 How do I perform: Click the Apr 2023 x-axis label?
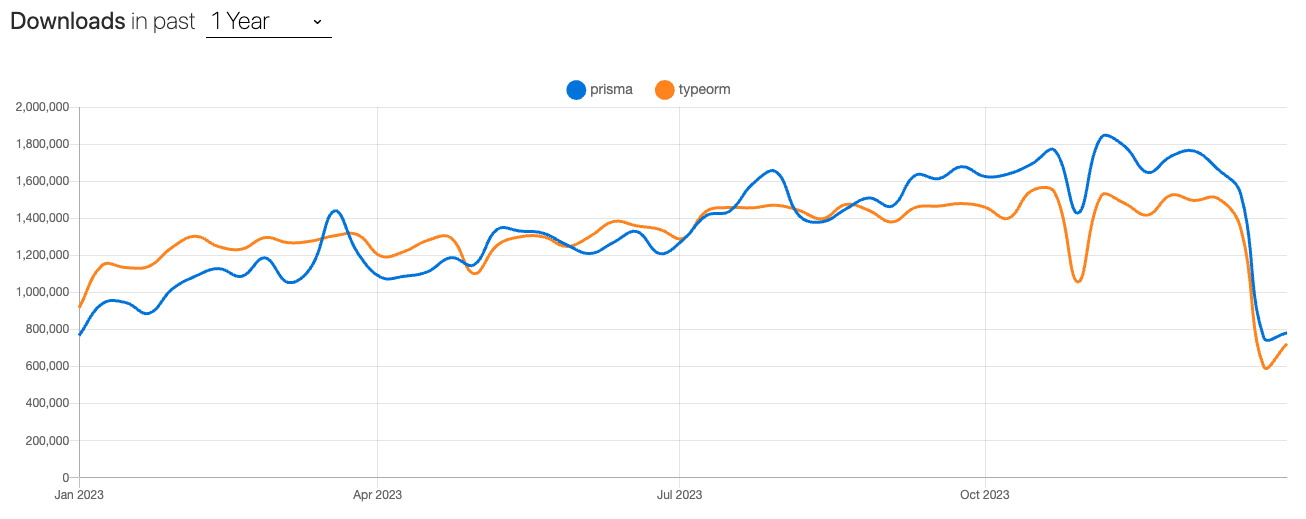[377, 494]
